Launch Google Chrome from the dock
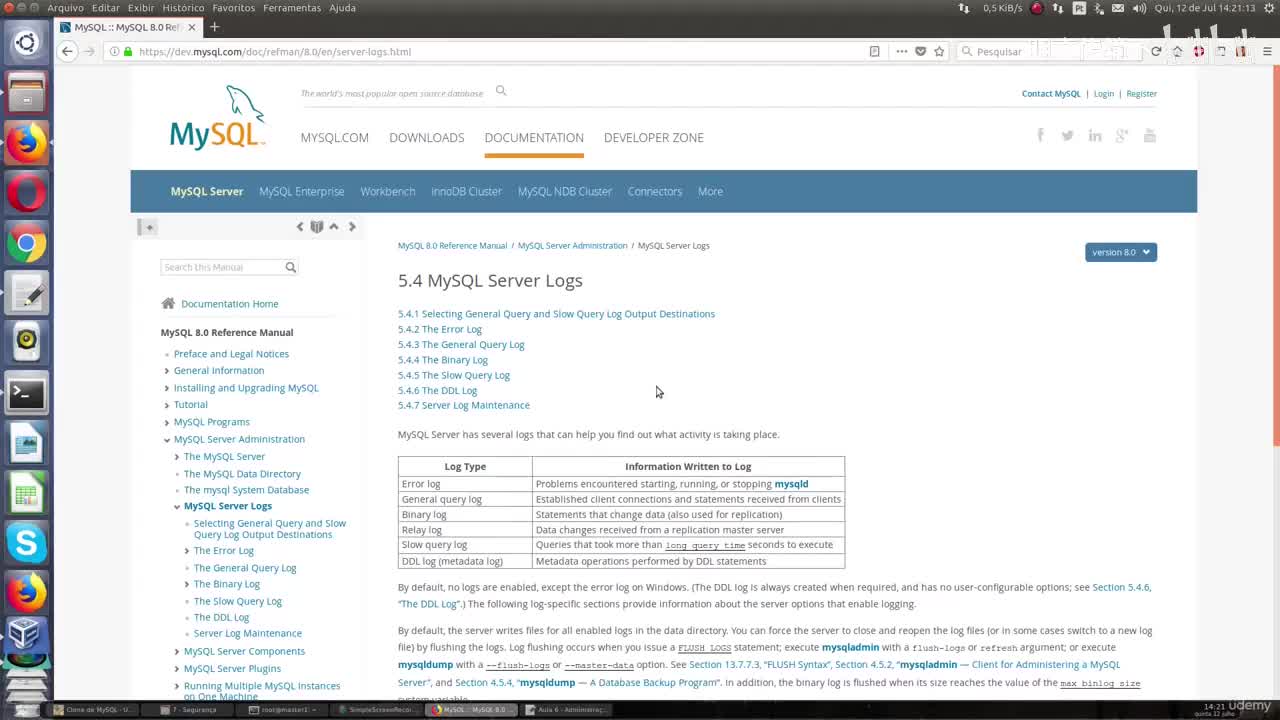This screenshot has height=720, width=1280. 27,243
